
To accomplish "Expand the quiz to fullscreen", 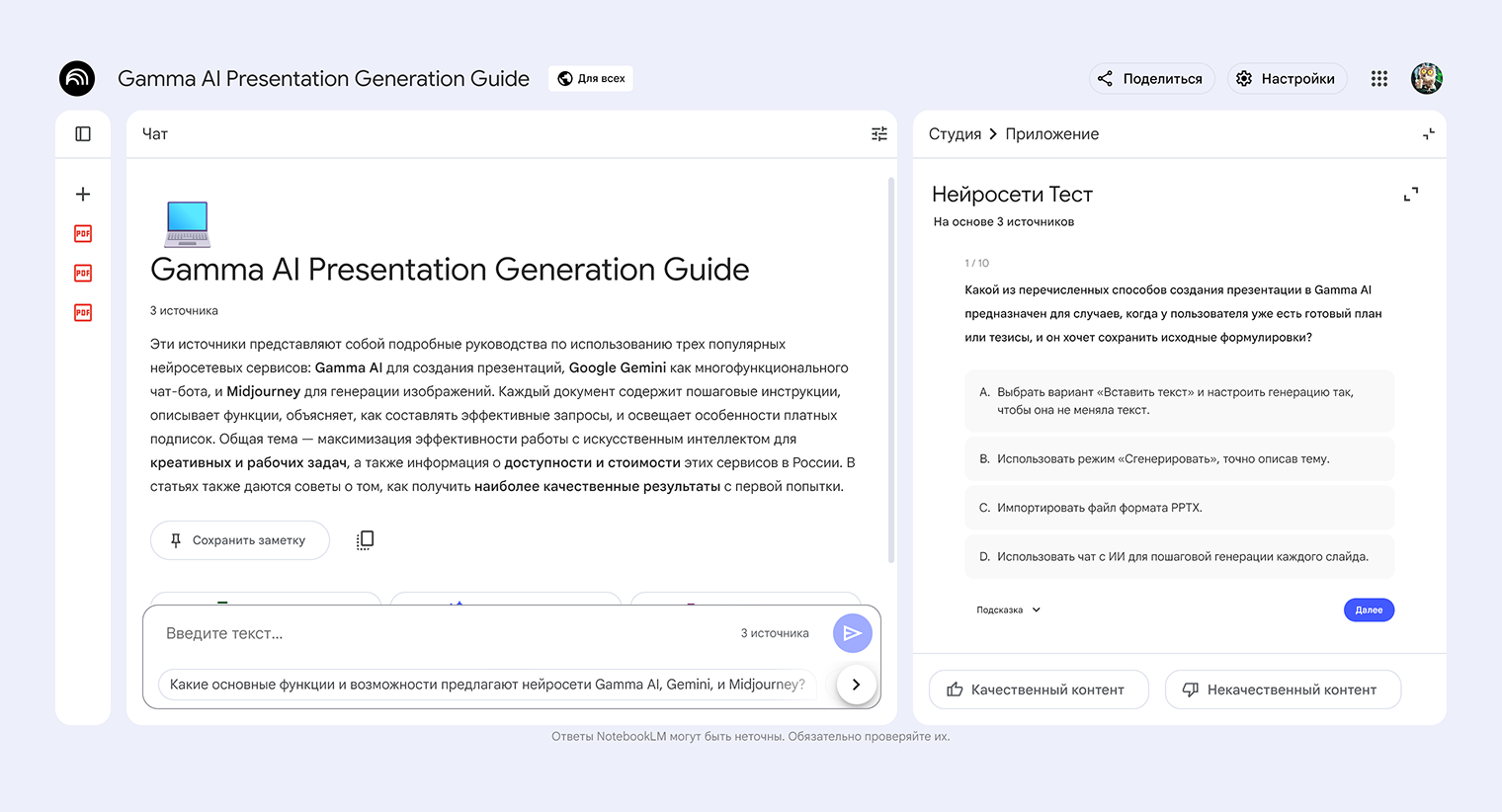I will coord(1411,195).
